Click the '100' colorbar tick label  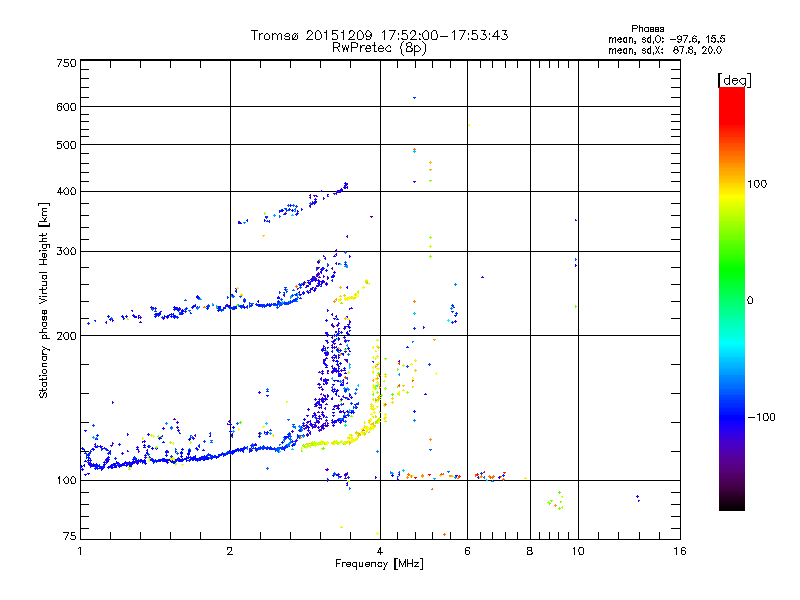[757, 184]
